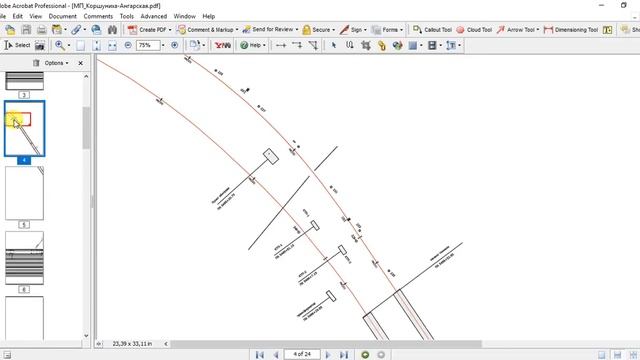Click the zoom in plus button
Image resolution: width=640 pixels, height=360 pixels.
174,45
